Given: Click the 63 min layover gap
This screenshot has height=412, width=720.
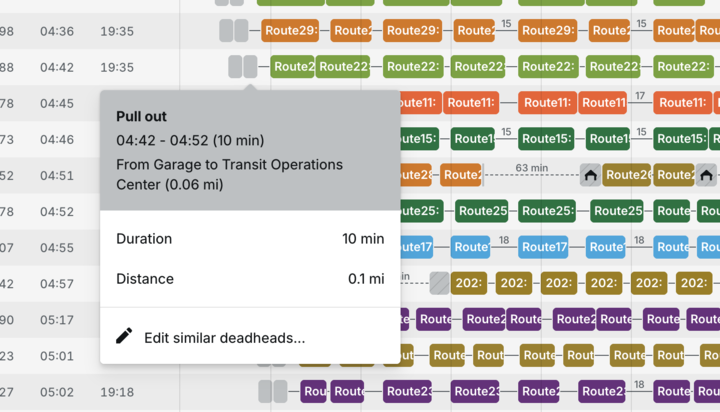Looking at the screenshot, I should [530, 175].
